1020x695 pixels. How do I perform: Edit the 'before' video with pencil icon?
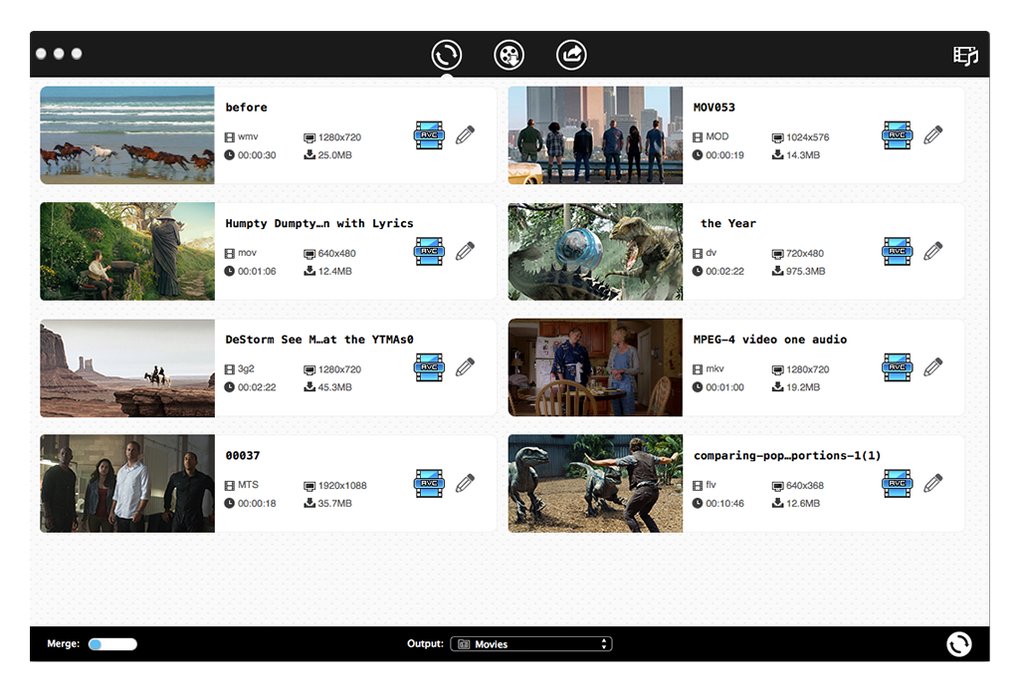(x=465, y=135)
